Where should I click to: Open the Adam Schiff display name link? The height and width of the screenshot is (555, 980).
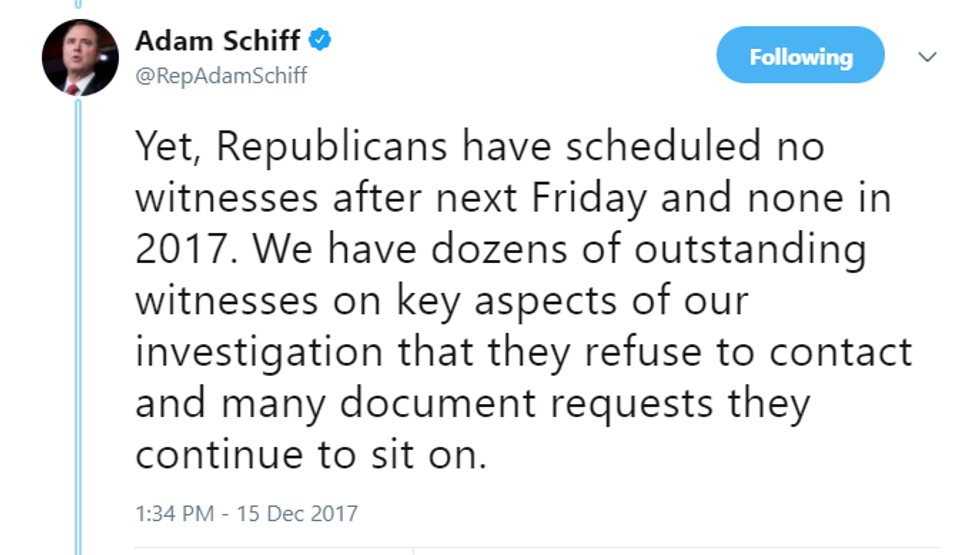218,41
